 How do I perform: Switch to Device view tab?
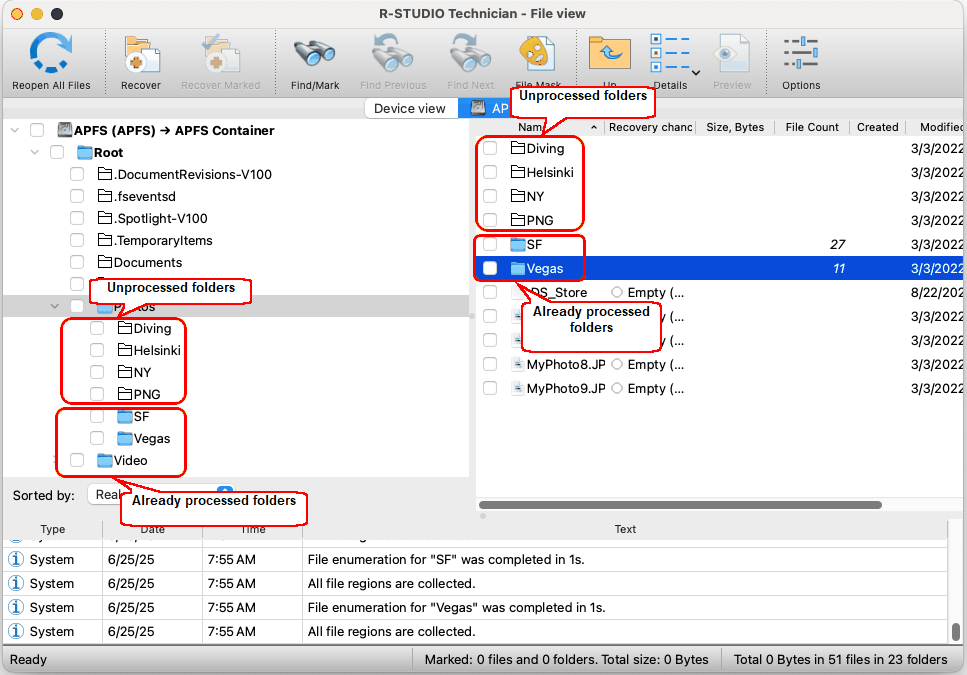pos(409,108)
